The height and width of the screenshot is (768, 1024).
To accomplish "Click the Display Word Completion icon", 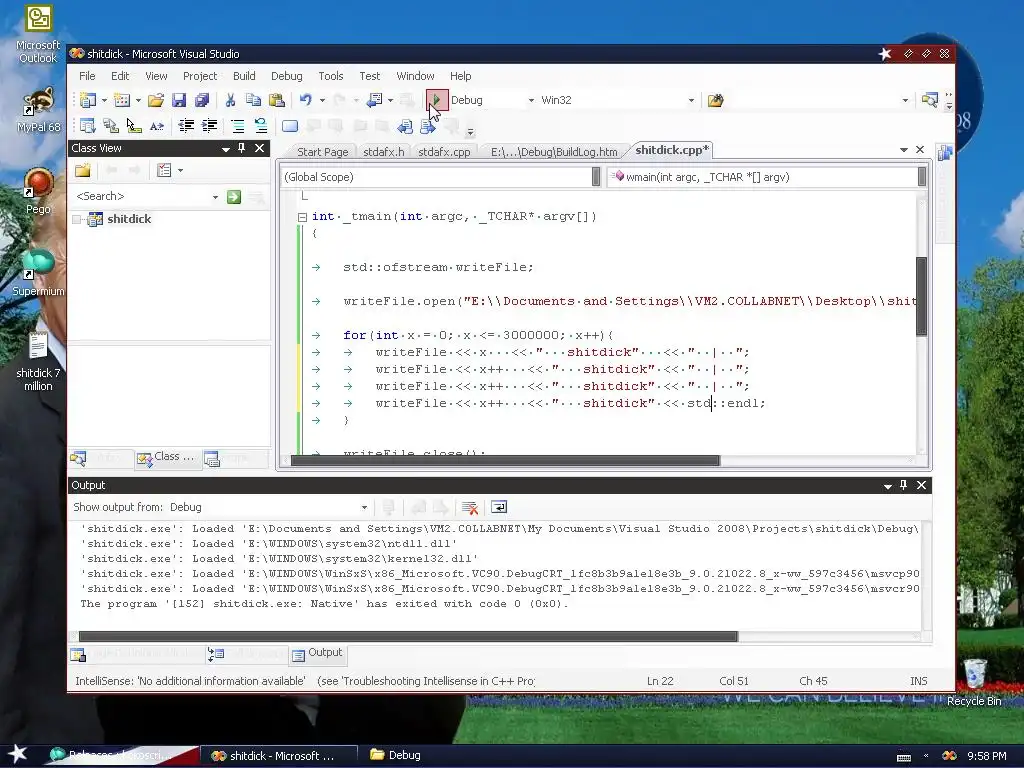I will 157,126.
